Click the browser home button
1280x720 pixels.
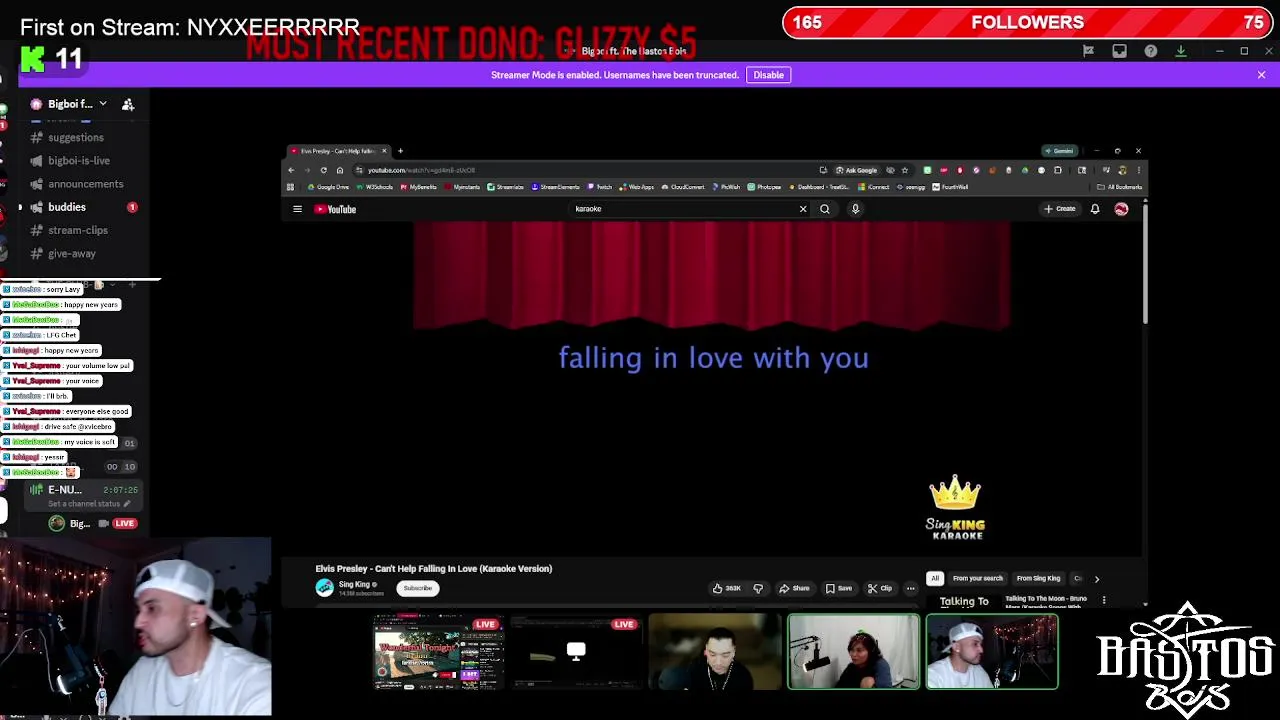pyautogui.click(x=339, y=170)
